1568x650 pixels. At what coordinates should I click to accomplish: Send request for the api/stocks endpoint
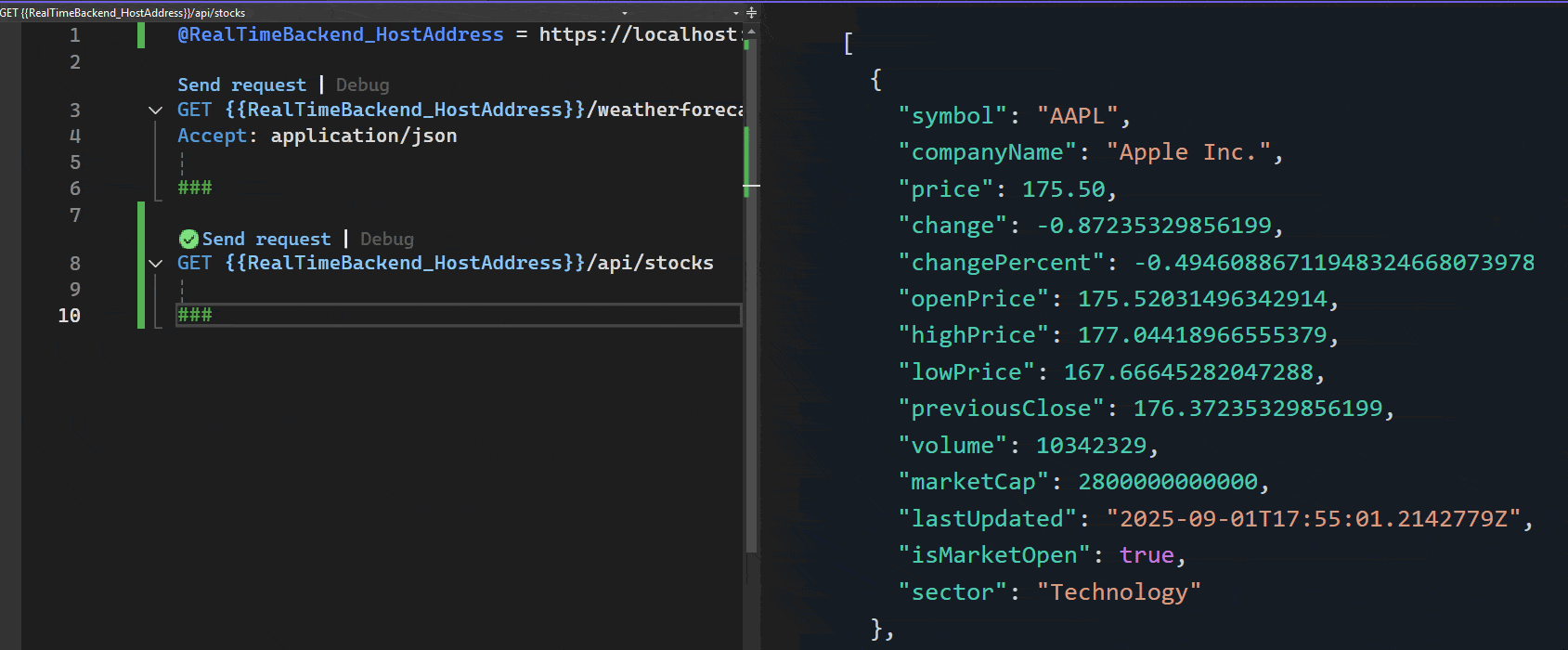266,240
